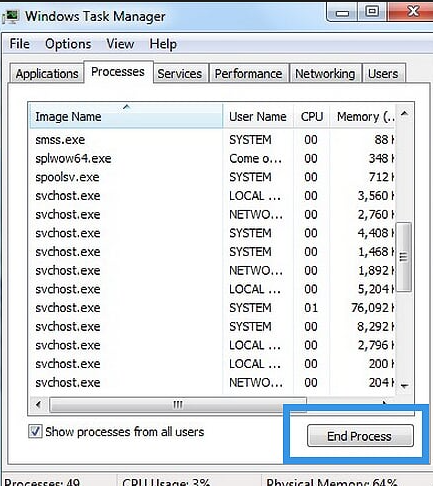The height and width of the screenshot is (486, 435).
Task: Select svchost.exe using 200 K memory
Action: 212,364
